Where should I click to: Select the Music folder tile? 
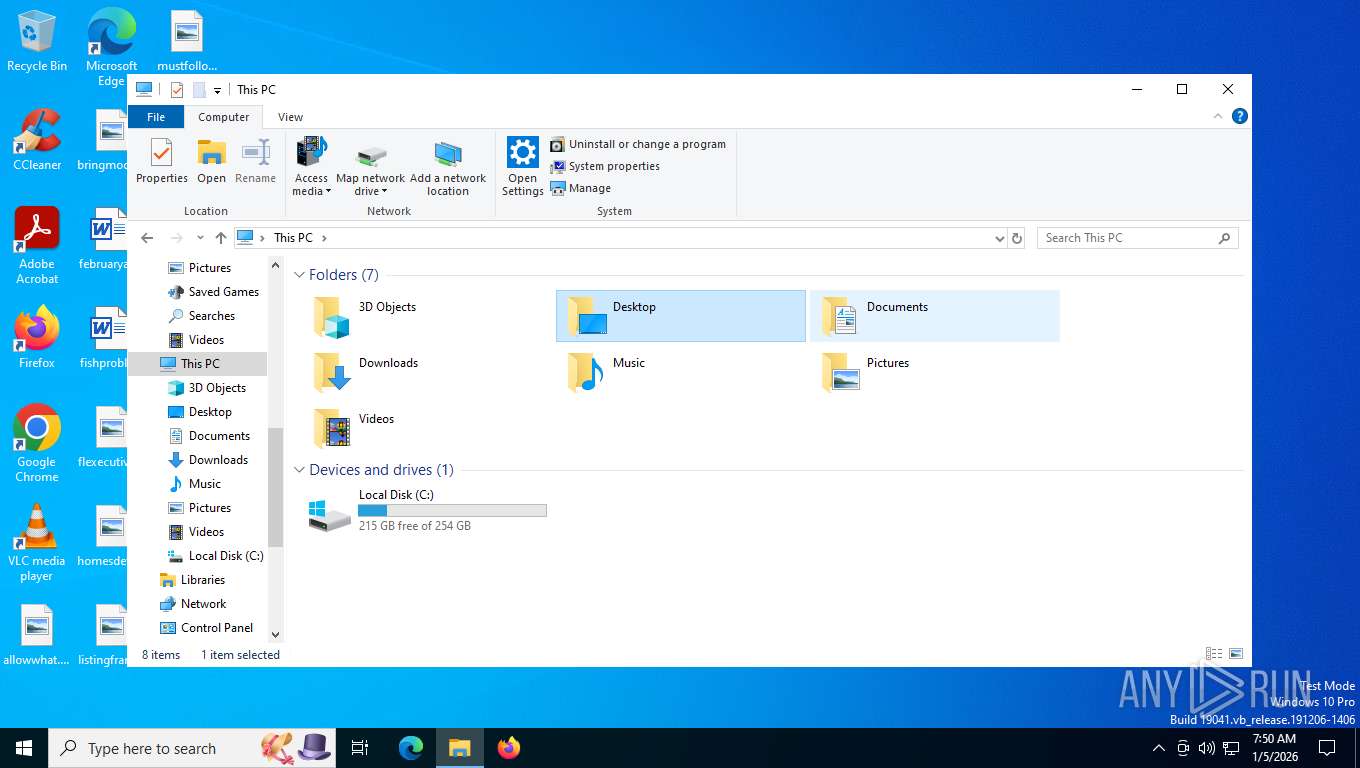pos(680,372)
